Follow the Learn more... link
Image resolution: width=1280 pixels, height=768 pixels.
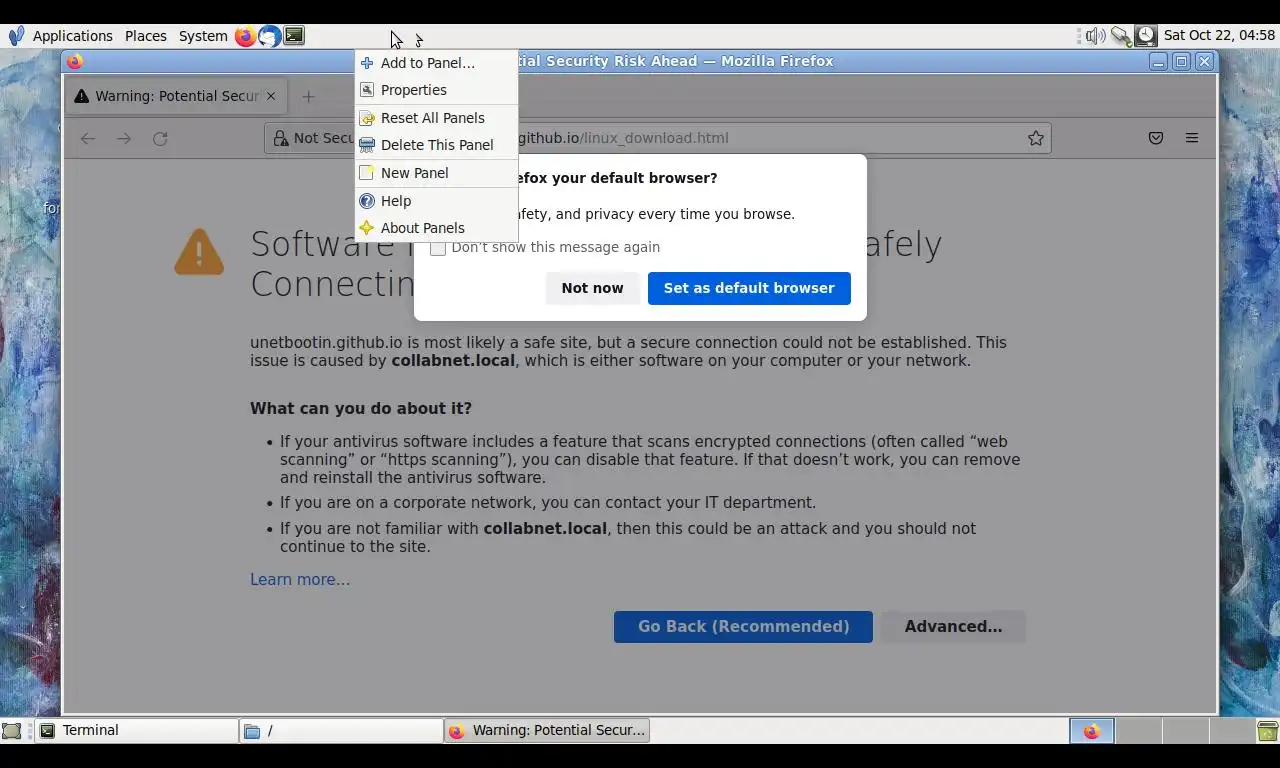[300, 580]
